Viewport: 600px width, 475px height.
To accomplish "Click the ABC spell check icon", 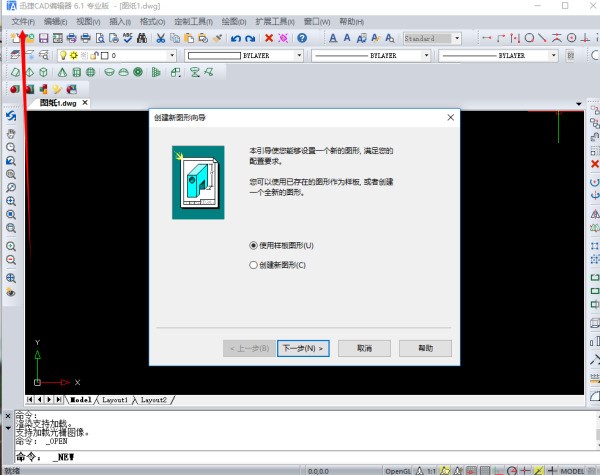I will (127, 38).
